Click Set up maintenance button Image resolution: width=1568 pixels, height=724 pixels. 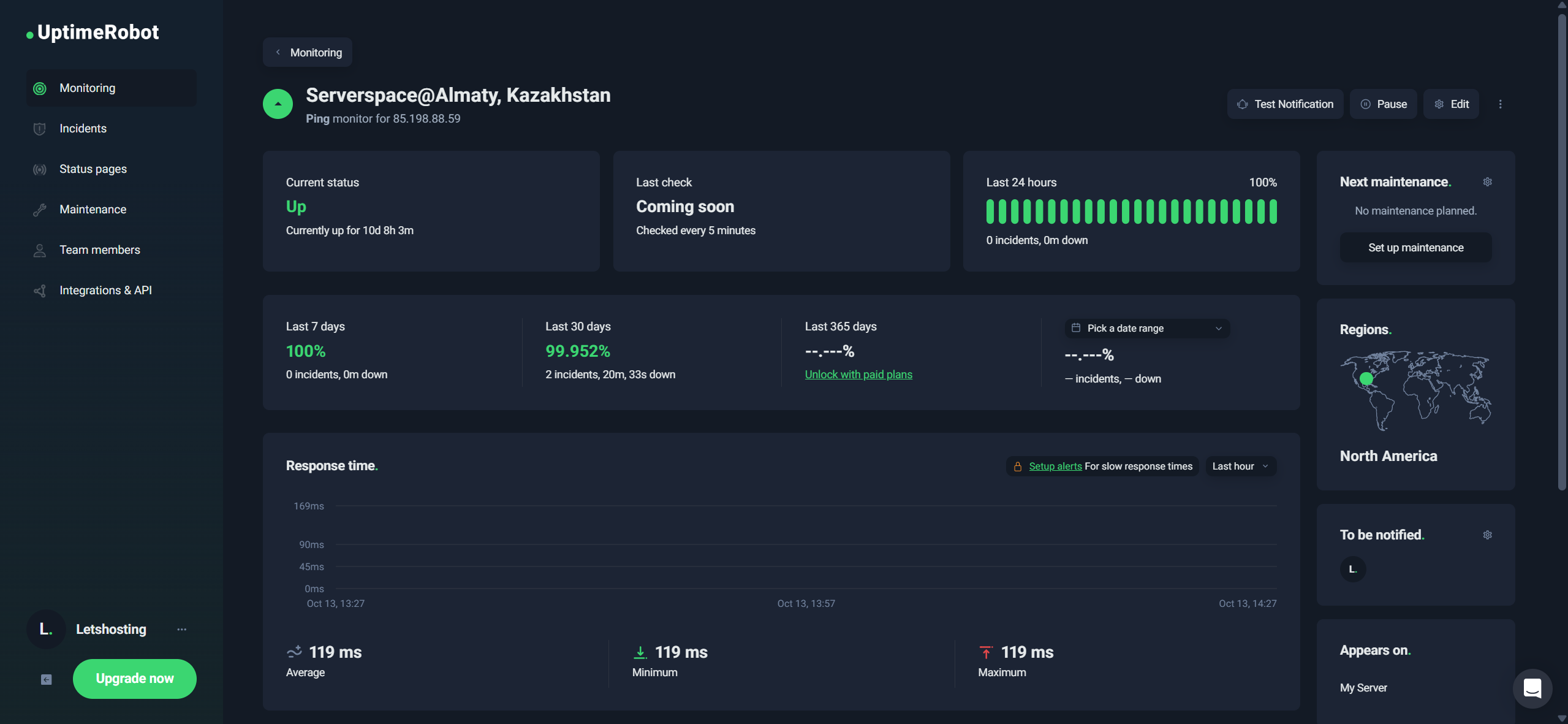click(x=1415, y=248)
